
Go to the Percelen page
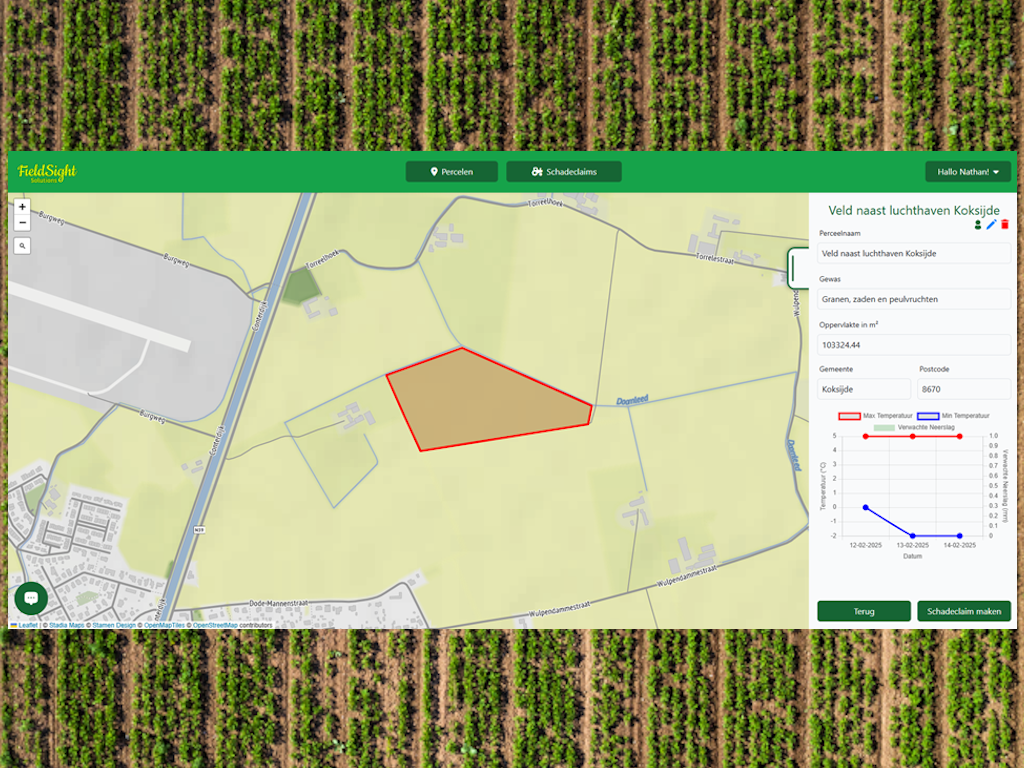pyautogui.click(x=451, y=172)
